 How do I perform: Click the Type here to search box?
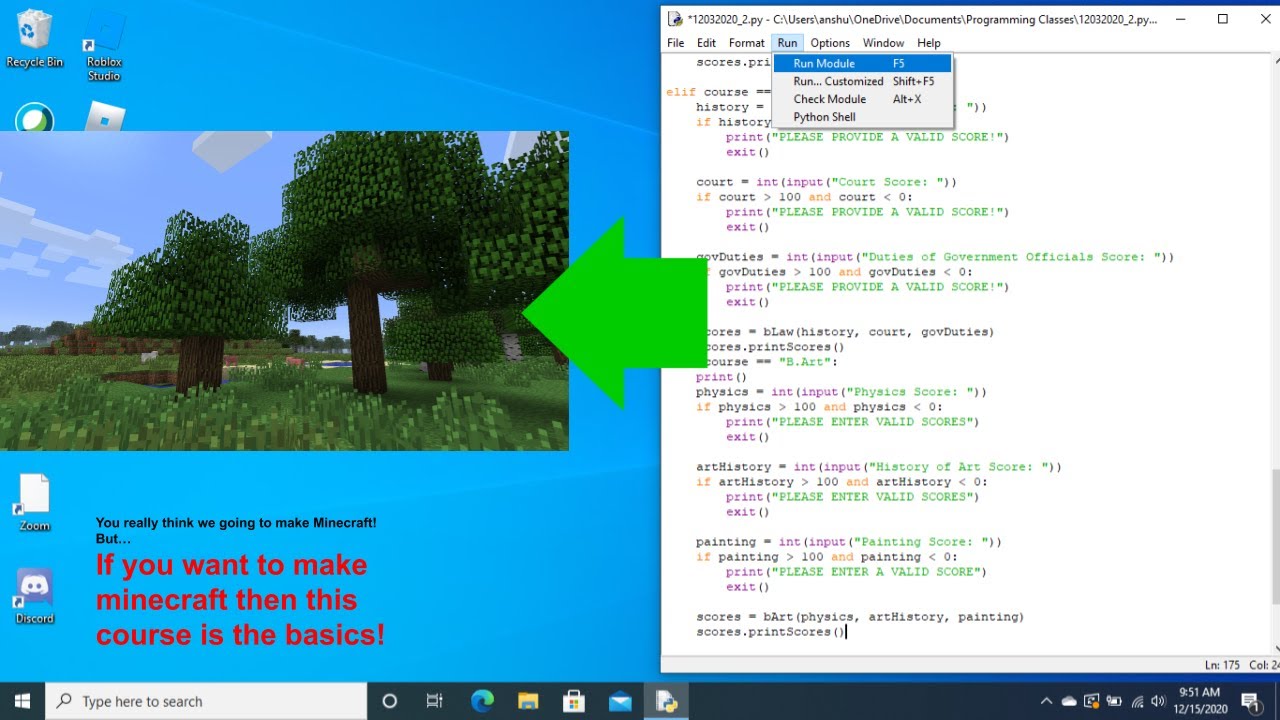tap(207, 701)
